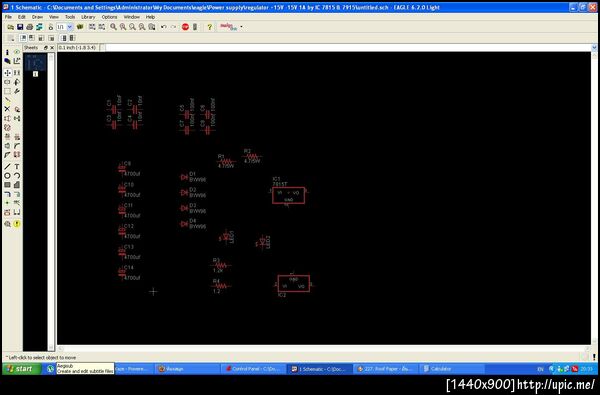
Task: Select the Polygon tool
Action: click(17, 185)
